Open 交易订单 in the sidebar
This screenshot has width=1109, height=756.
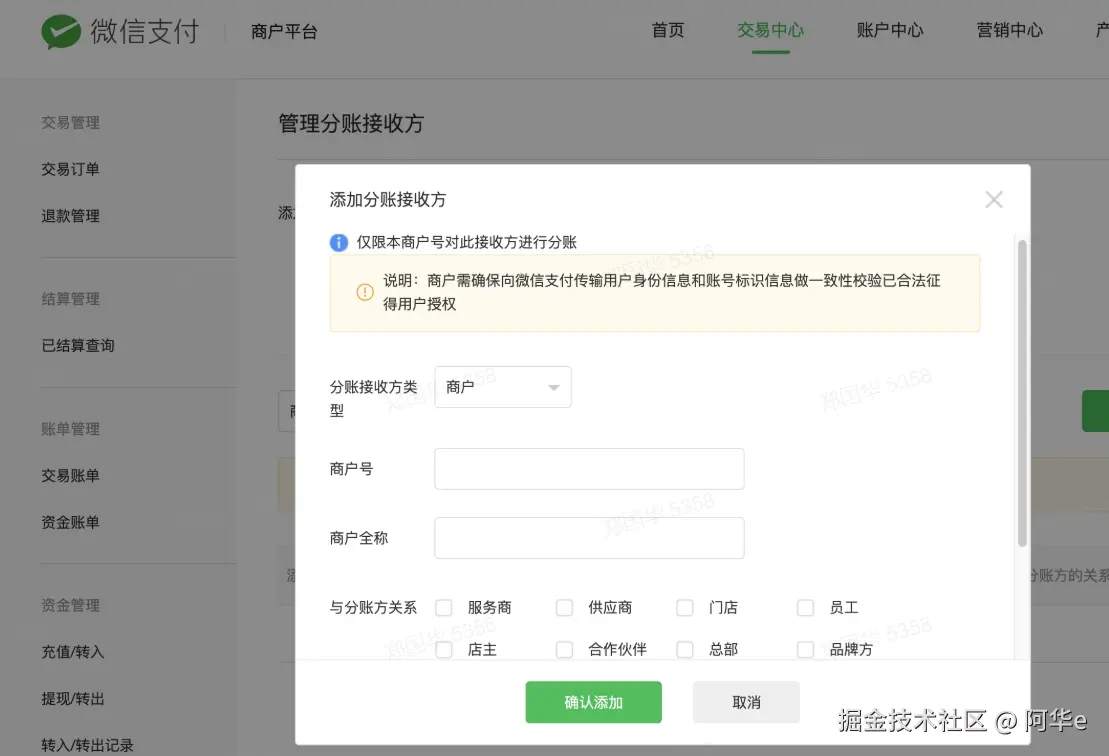pyautogui.click(x=70, y=169)
